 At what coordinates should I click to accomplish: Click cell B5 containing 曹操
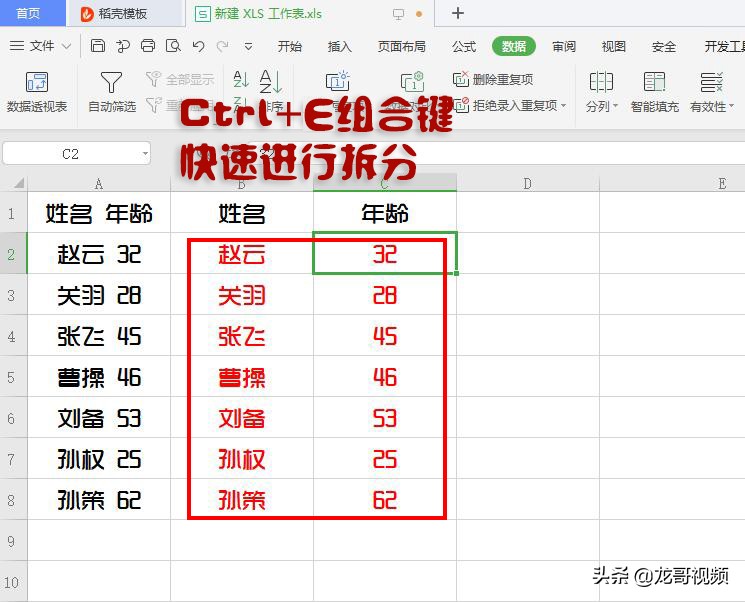pyautogui.click(x=242, y=377)
